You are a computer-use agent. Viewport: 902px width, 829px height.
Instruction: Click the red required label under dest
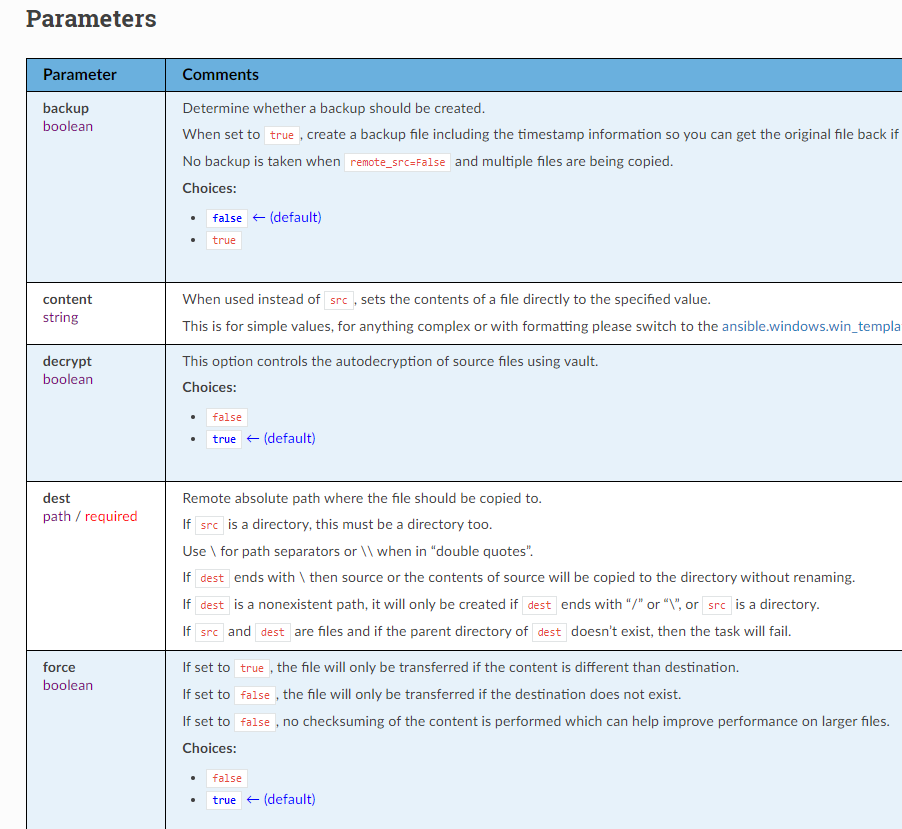[x=111, y=517]
